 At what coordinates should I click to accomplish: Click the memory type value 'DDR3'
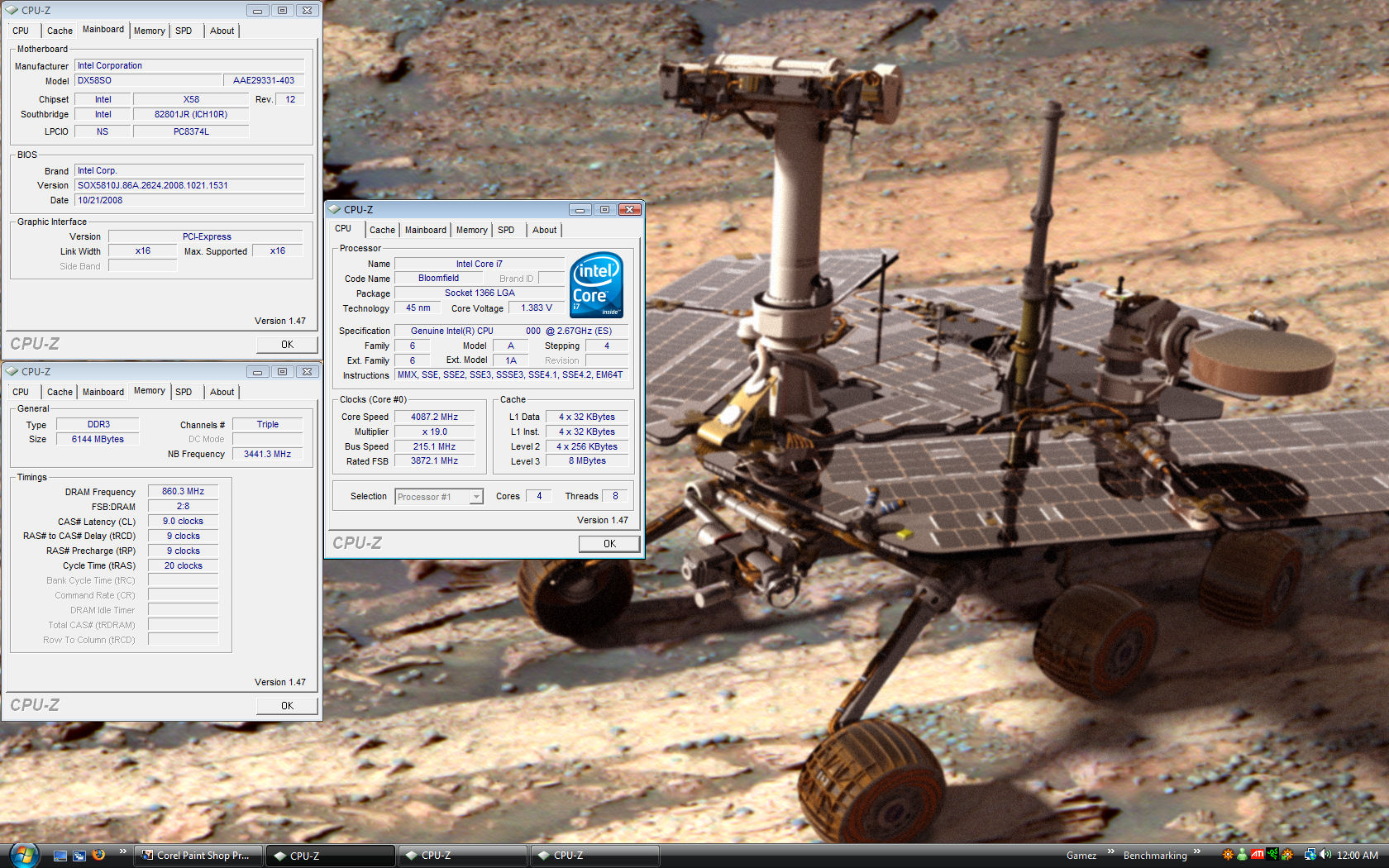coord(98,424)
